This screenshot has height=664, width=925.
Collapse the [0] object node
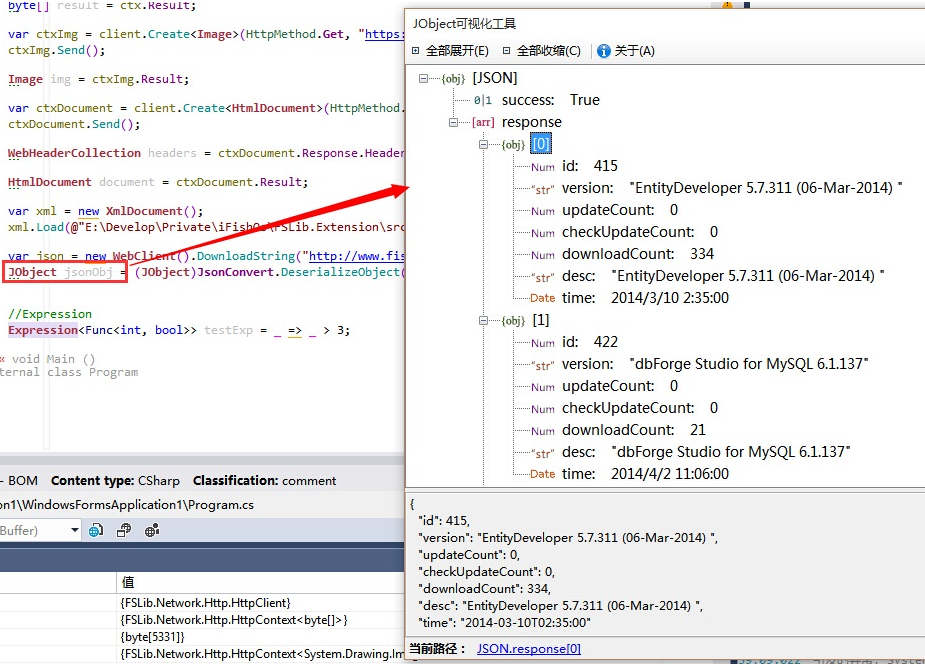click(x=483, y=144)
